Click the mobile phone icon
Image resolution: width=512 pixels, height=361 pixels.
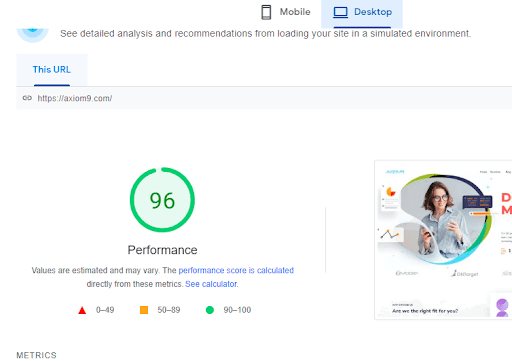[266, 12]
